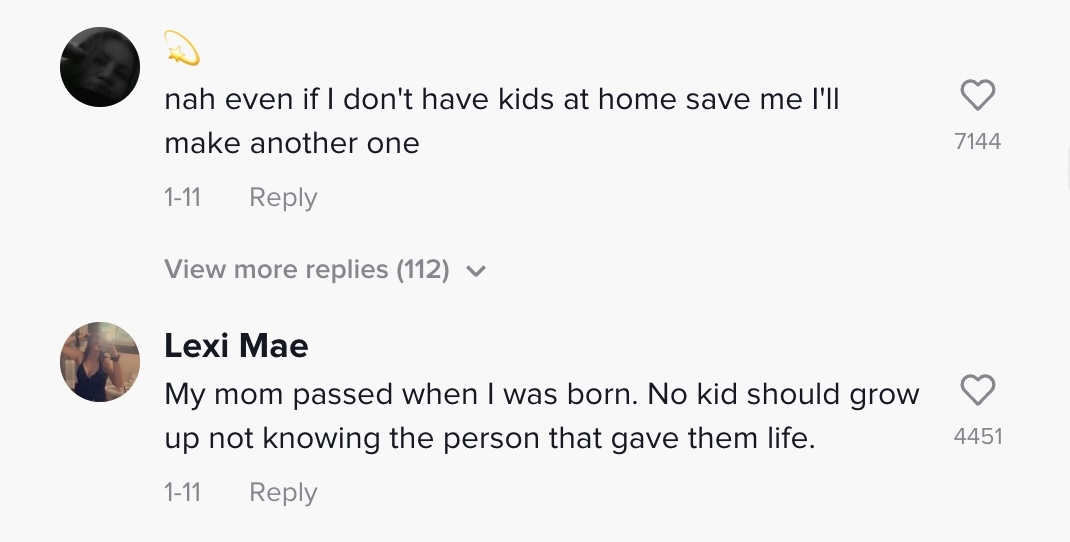Image resolution: width=1070 pixels, height=542 pixels.
Task: Click the "make another one" text line
Action: (x=292, y=143)
